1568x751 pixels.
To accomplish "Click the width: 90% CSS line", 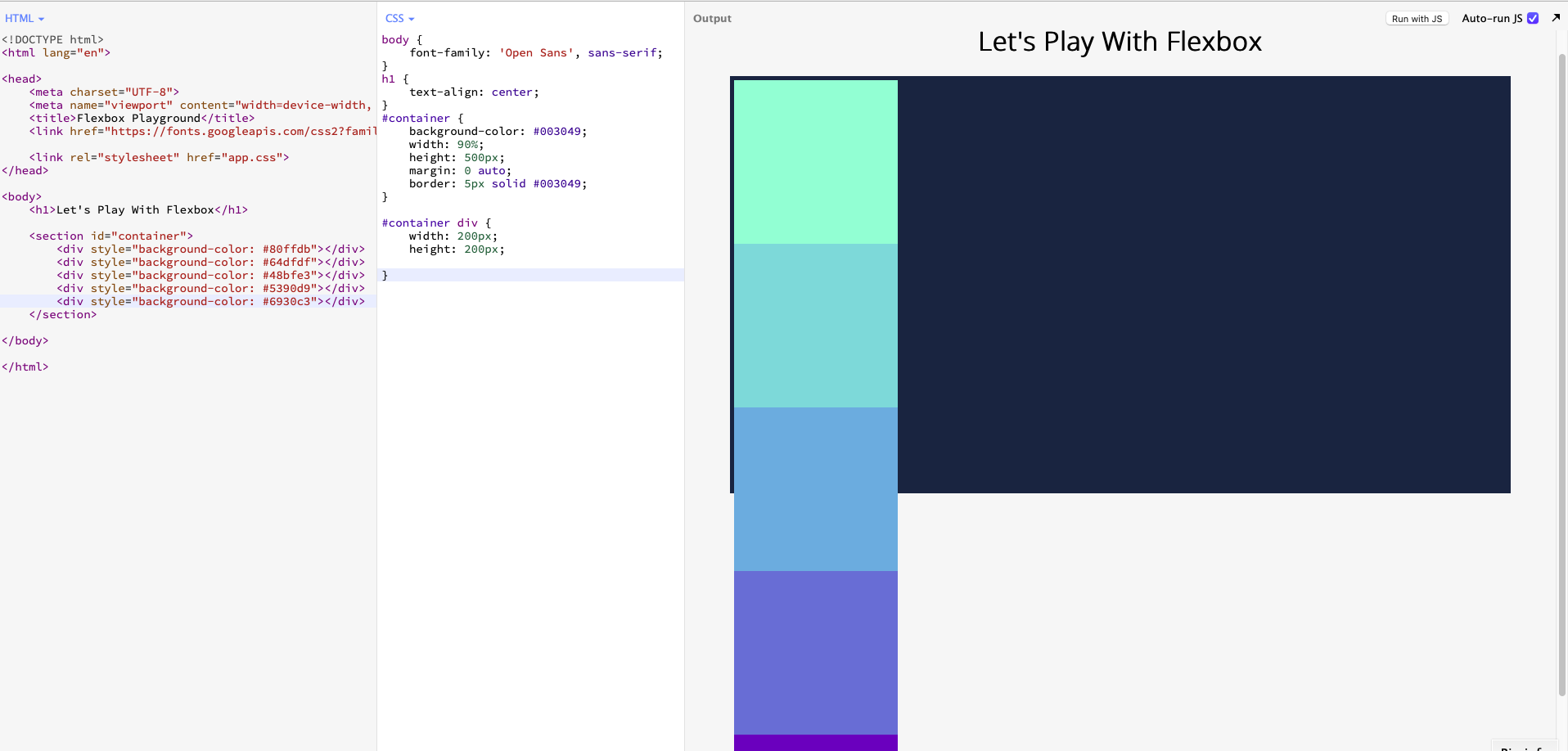I will point(446,144).
